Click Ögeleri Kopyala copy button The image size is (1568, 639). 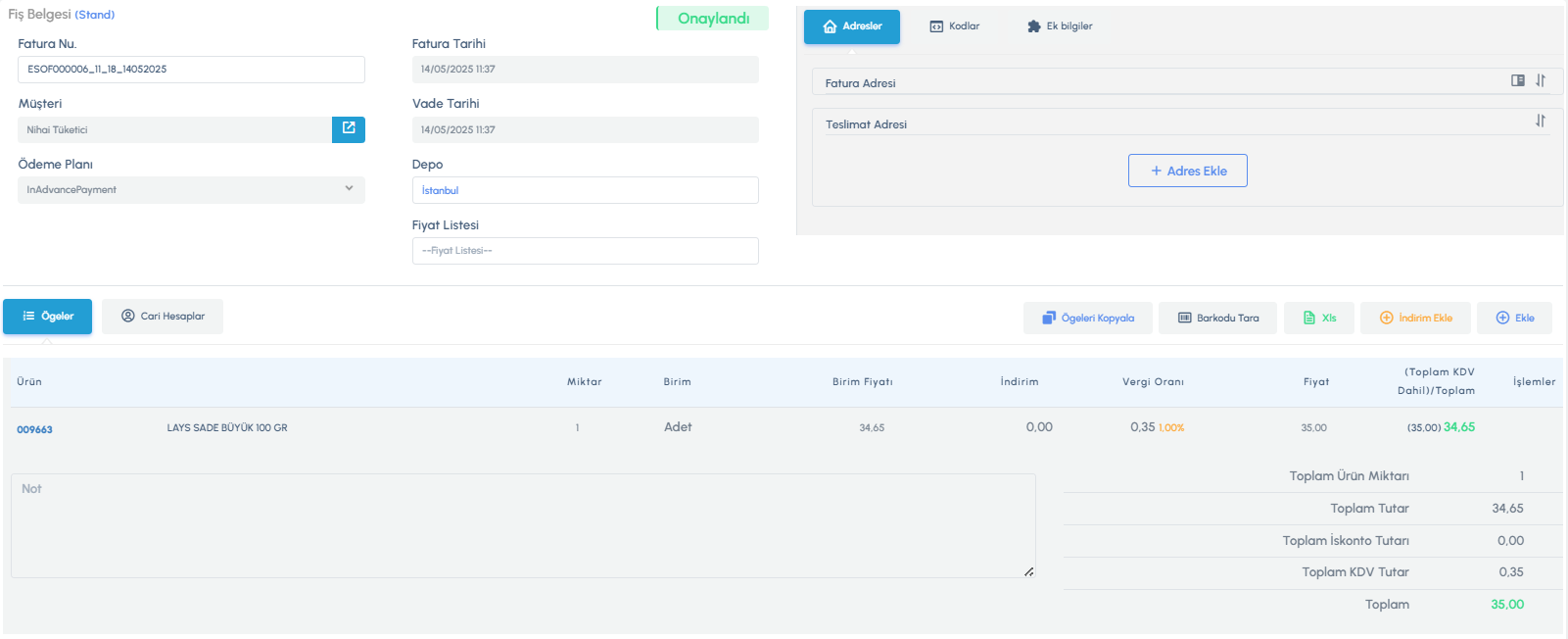pos(1087,318)
